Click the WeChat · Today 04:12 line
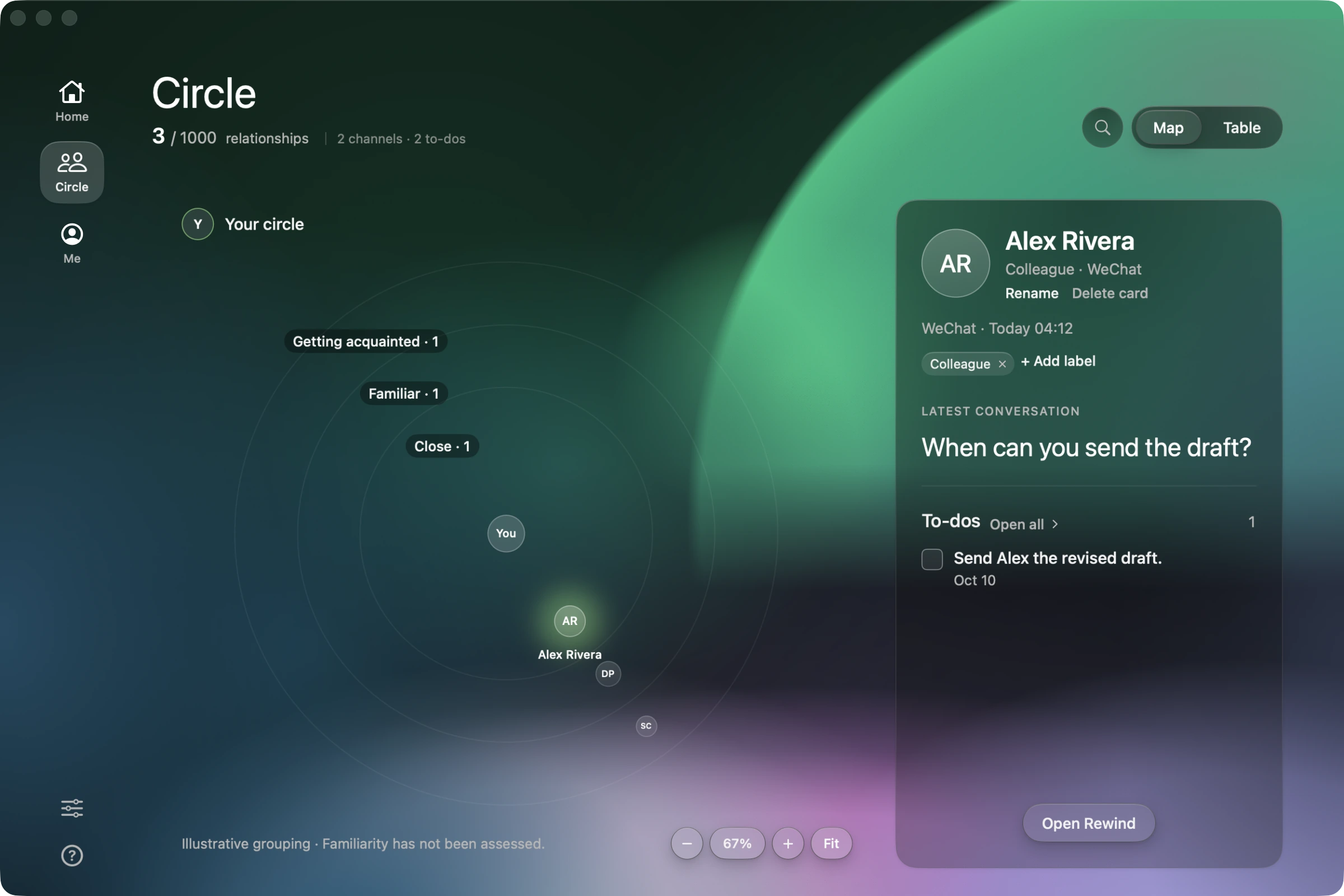The height and width of the screenshot is (896, 1344). point(997,329)
